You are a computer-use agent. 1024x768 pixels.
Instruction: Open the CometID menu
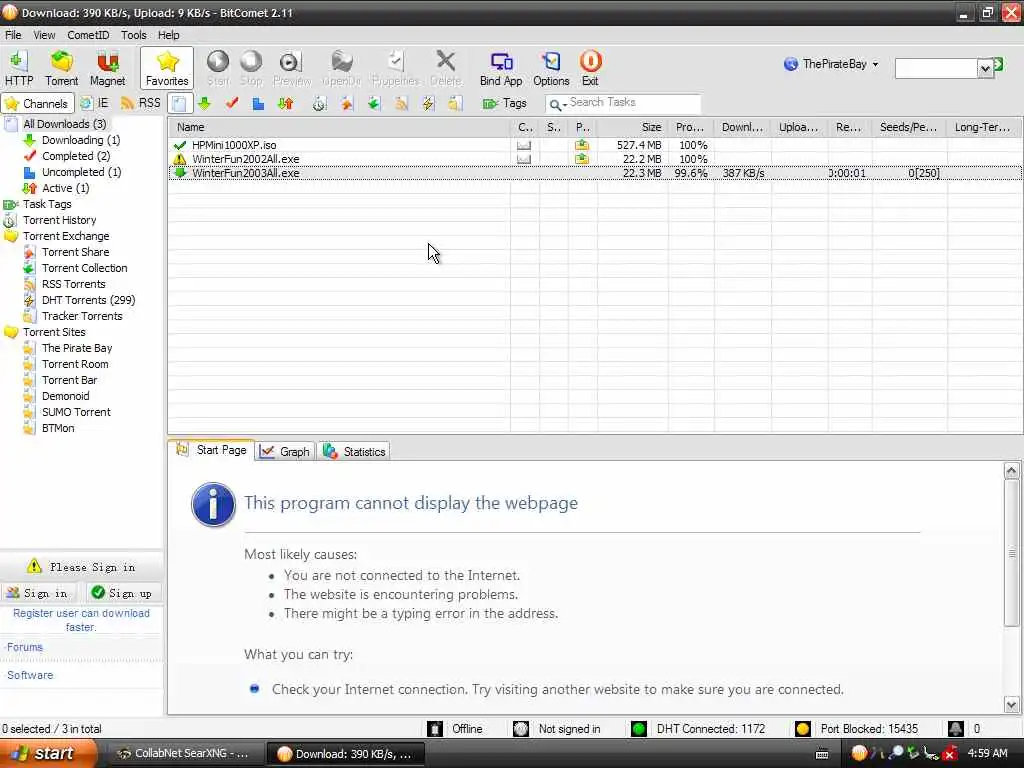point(88,35)
